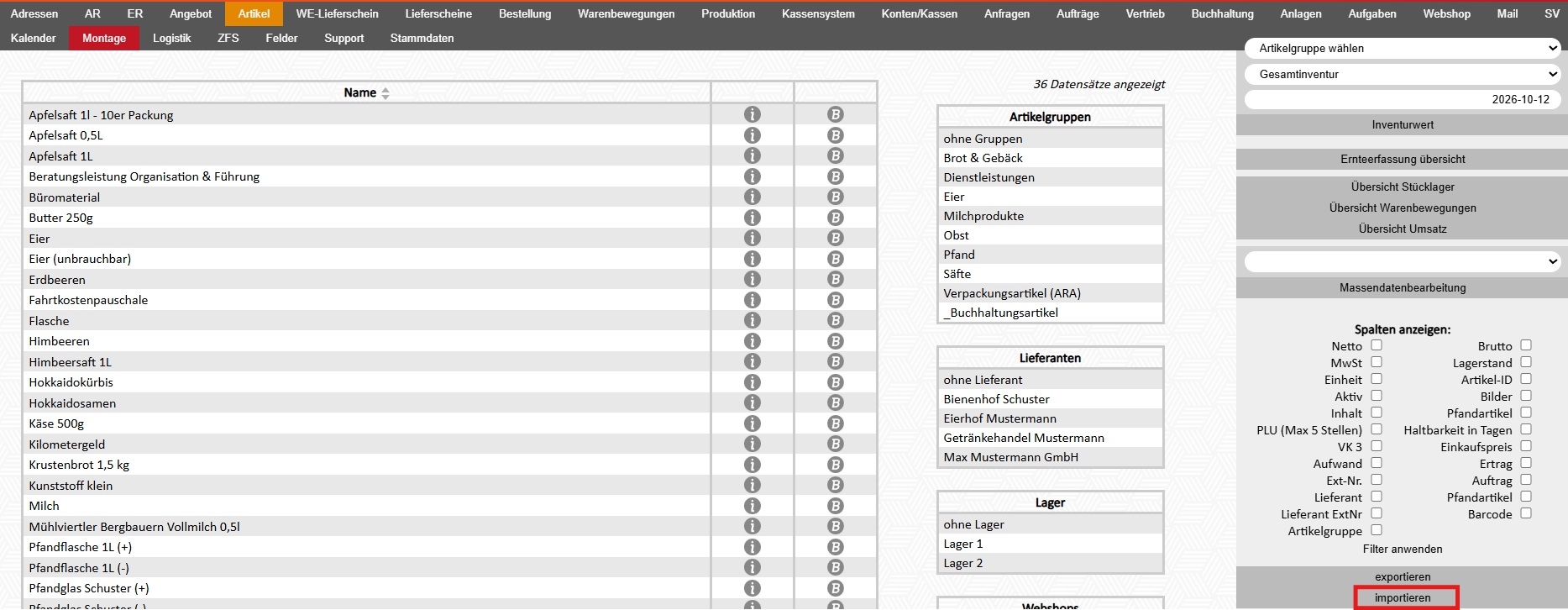This screenshot has height=610, width=1568.
Task: Open info icon for Kilometergeld
Action: point(753,444)
